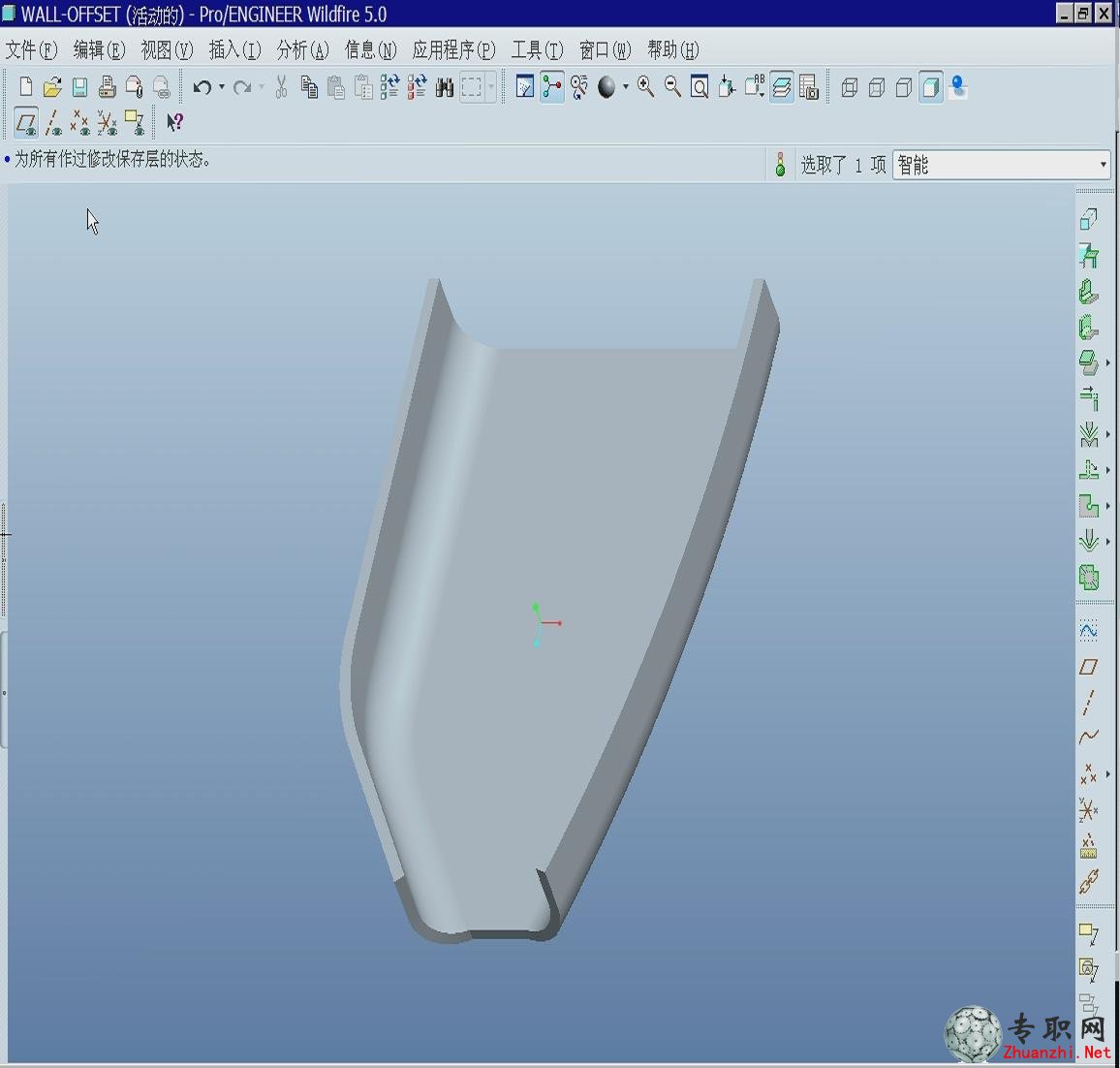The height and width of the screenshot is (1068, 1120).
Task: Open the view manager
Action: pyautogui.click(x=809, y=87)
